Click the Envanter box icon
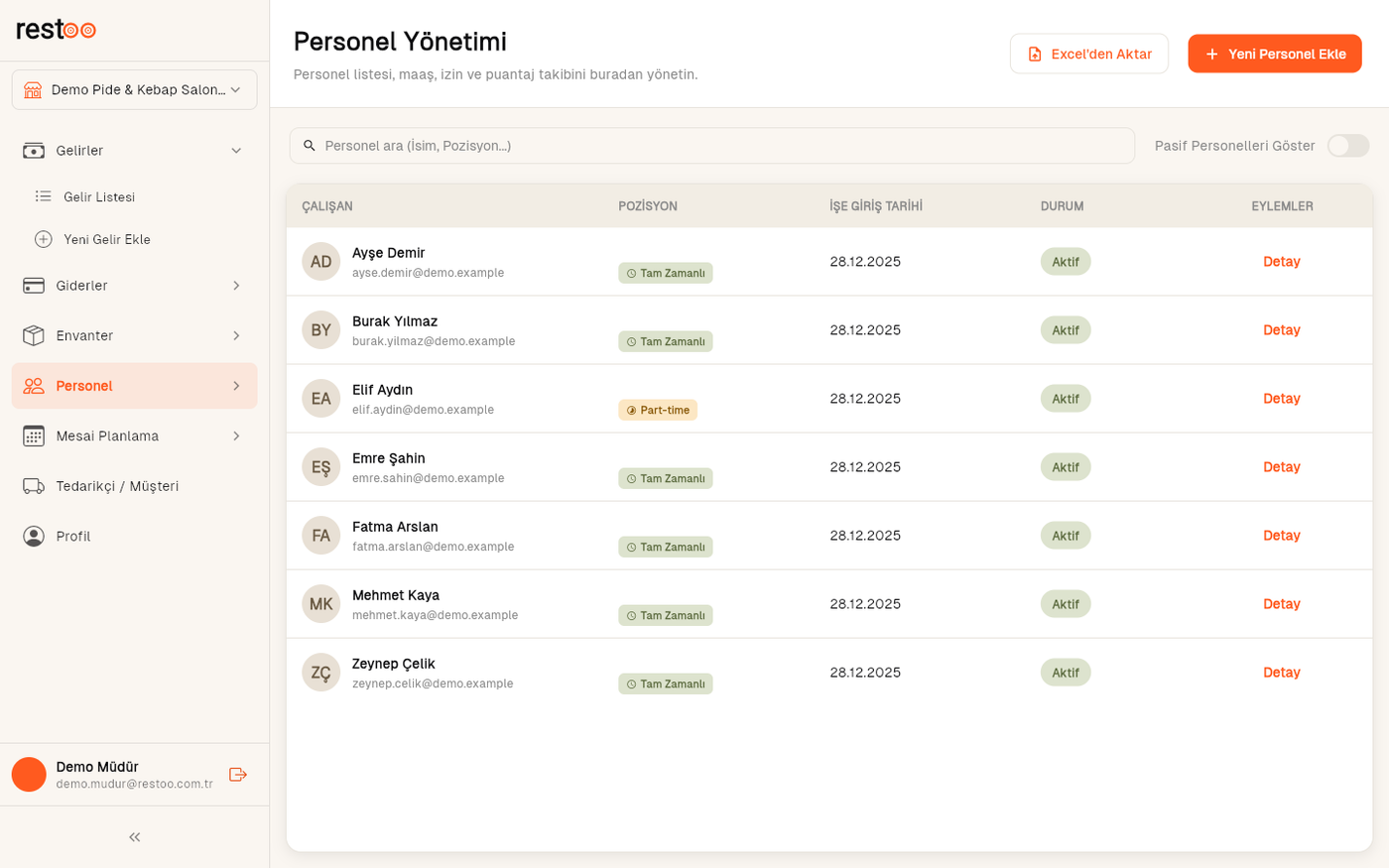The width and height of the screenshot is (1389, 868). pyautogui.click(x=34, y=336)
